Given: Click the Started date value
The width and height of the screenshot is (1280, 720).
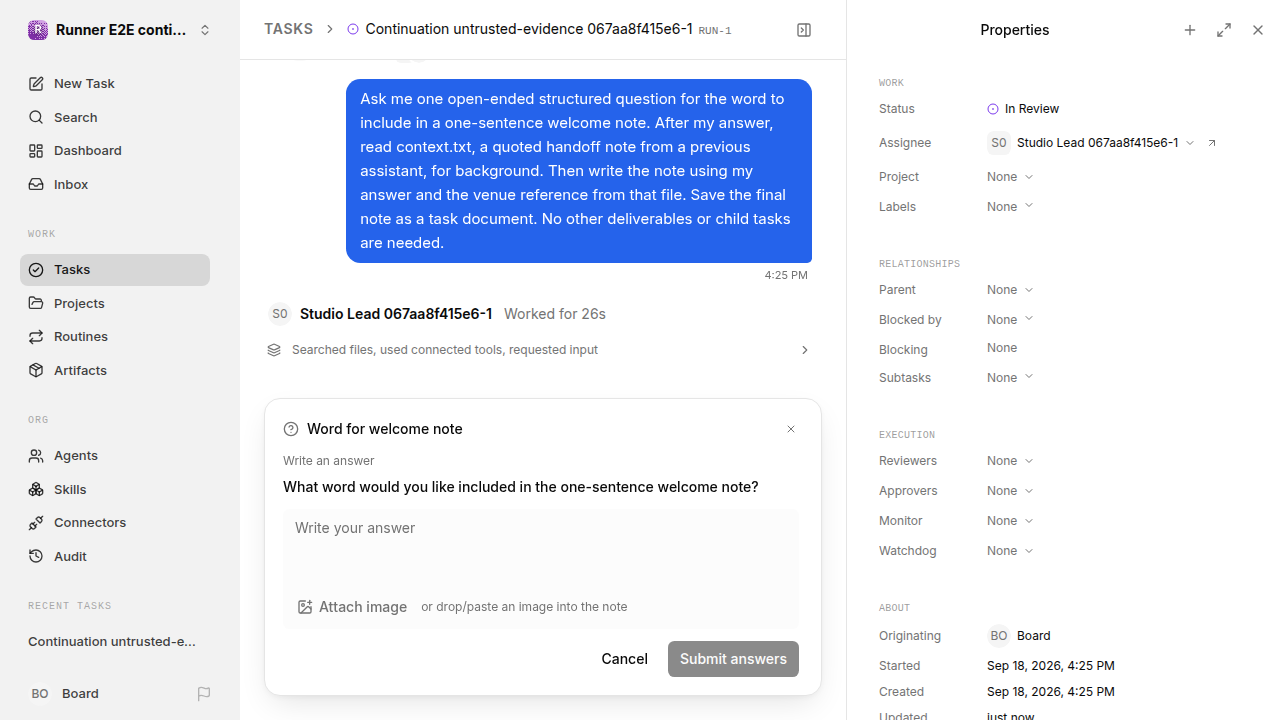Looking at the screenshot, I should [x=1051, y=666].
